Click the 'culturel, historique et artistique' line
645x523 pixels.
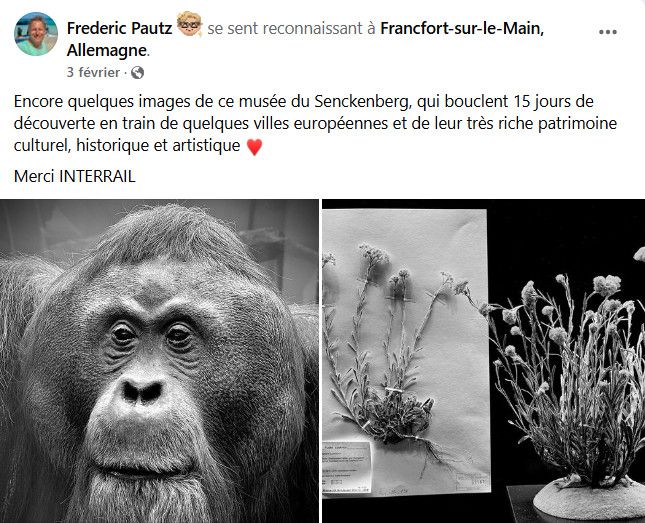pyautogui.click(x=127, y=145)
